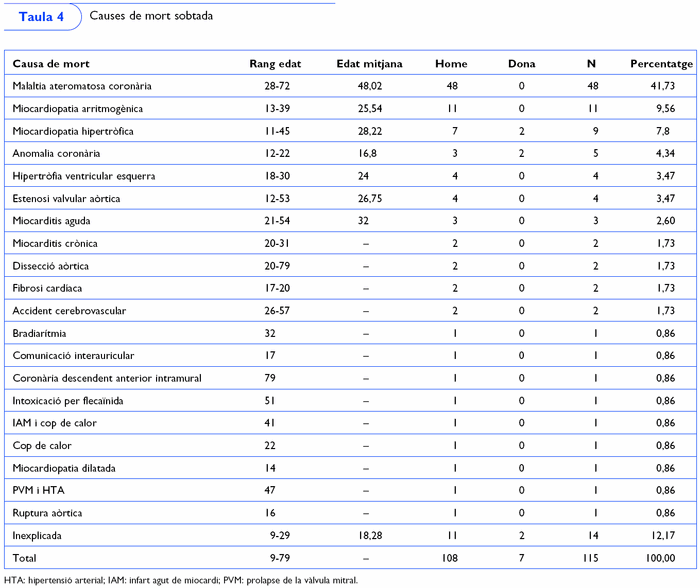Select the percentage value 41,73
700x588 pixels.
click(x=661, y=86)
